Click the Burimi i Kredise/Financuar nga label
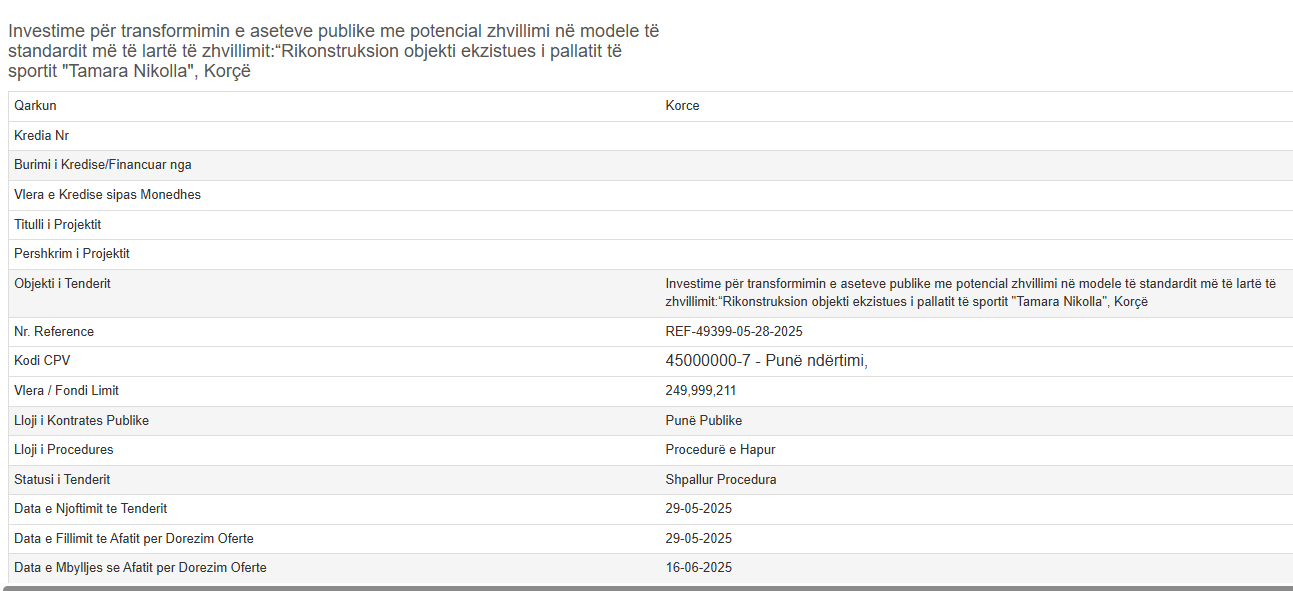 [x=102, y=165]
